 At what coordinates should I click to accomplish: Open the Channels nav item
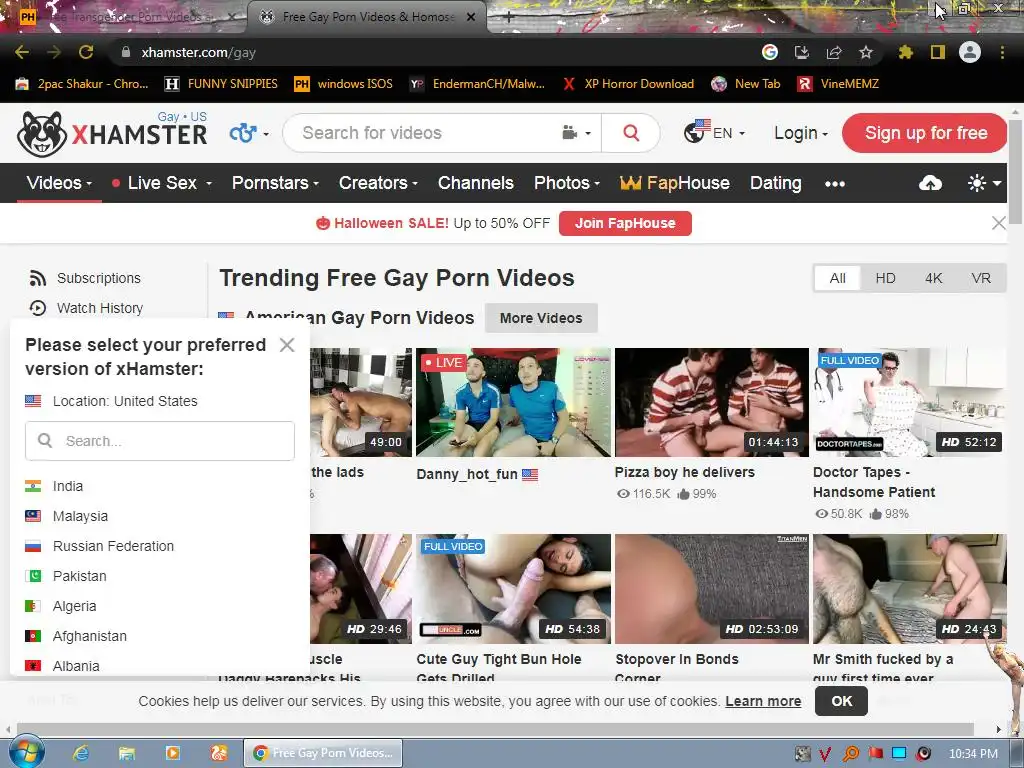pyautogui.click(x=475, y=184)
